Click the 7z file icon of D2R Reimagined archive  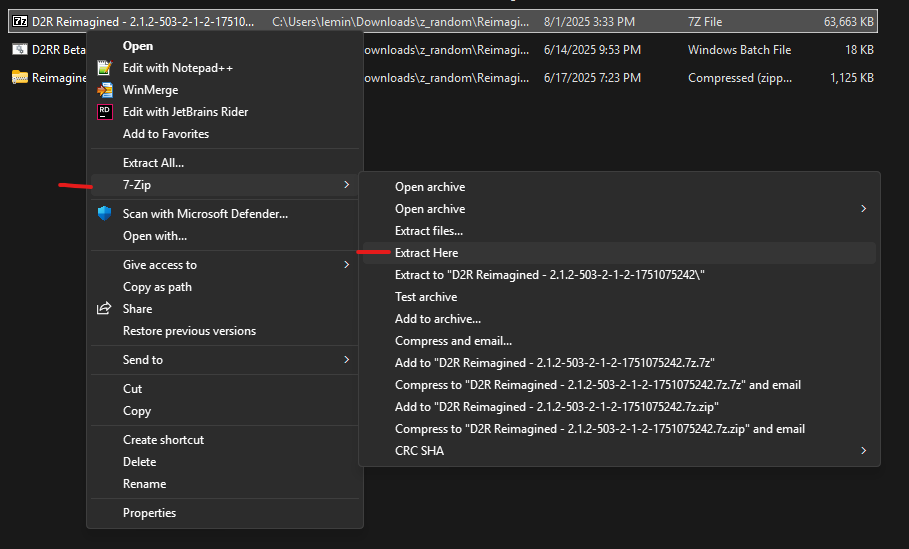20,21
